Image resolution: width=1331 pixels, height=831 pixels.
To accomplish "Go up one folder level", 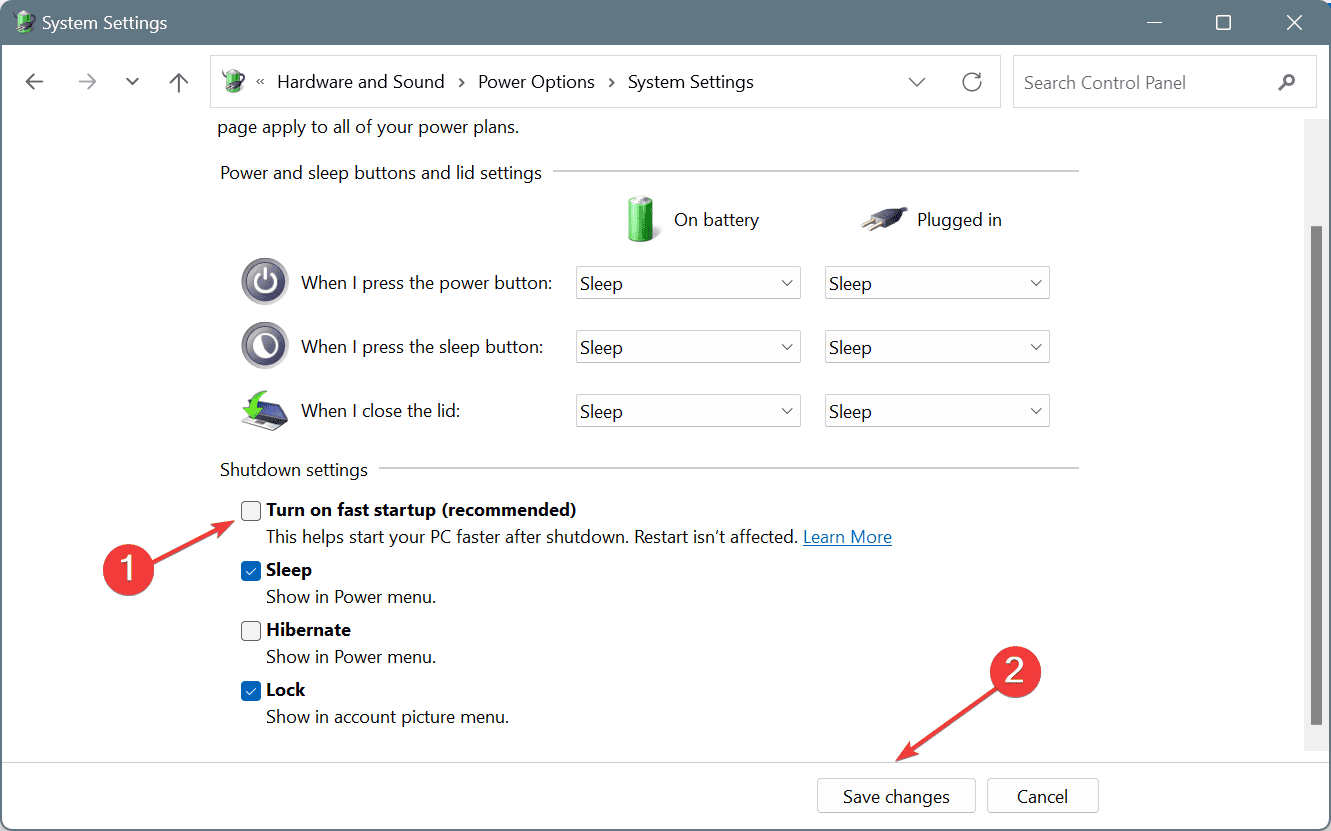I will 178,82.
